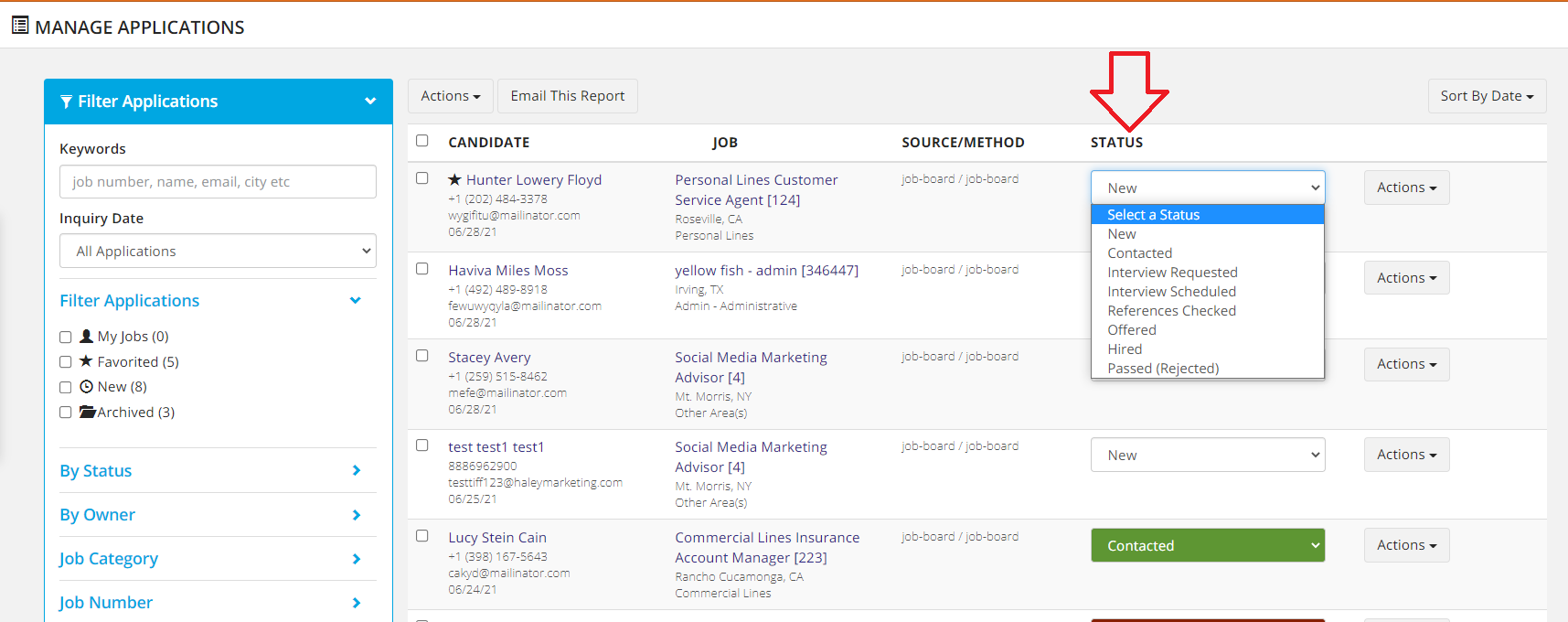Click the star icon next to Favorited

pos(87,361)
